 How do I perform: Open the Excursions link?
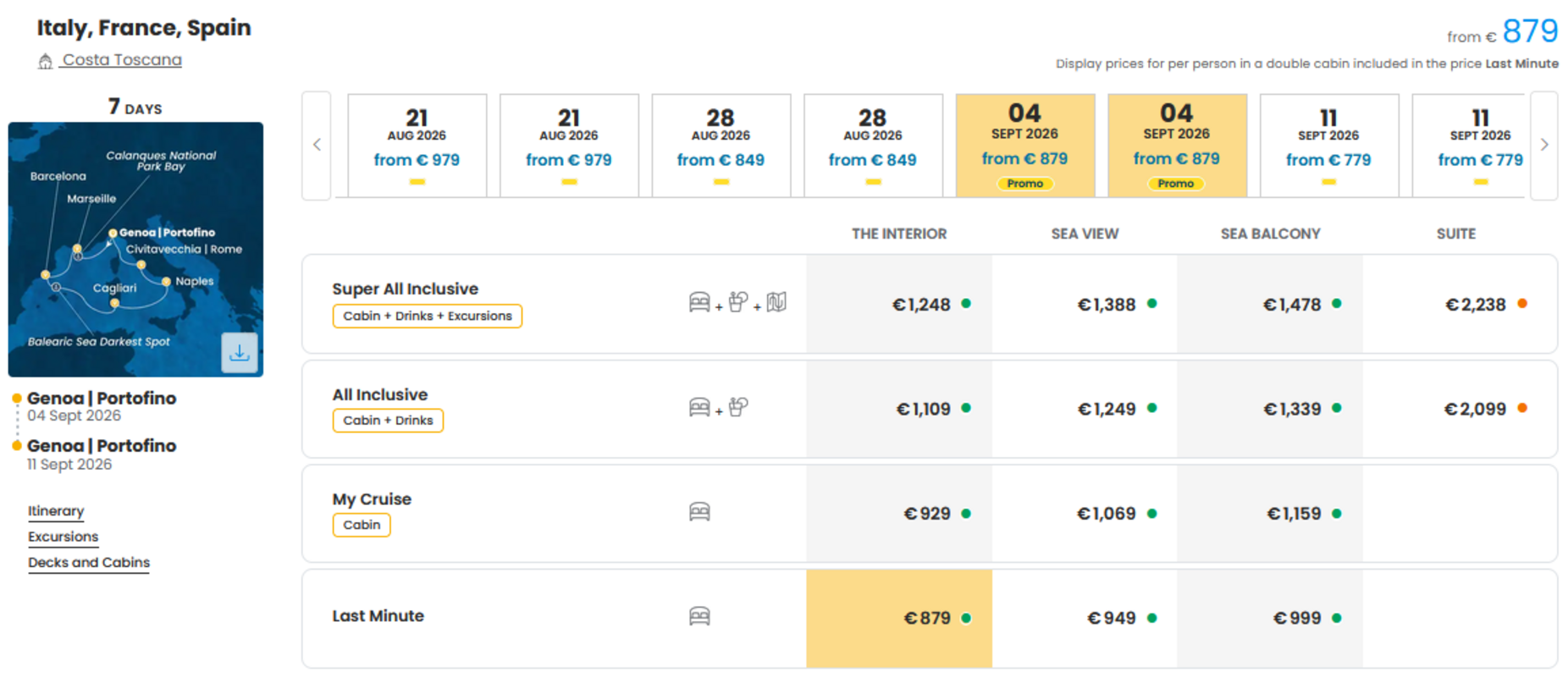coord(63,537)
